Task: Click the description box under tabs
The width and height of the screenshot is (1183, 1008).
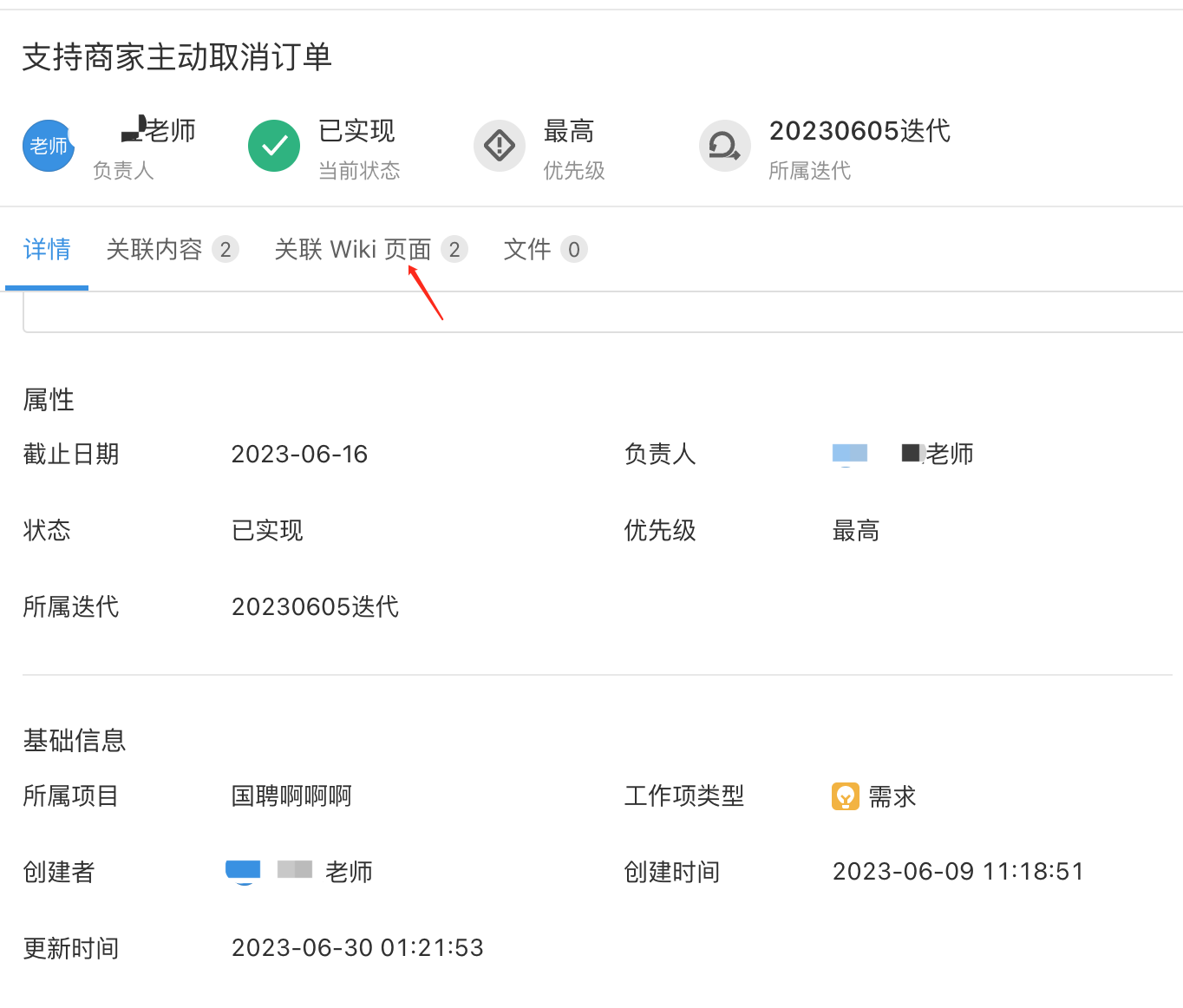Action: (603, 312)
